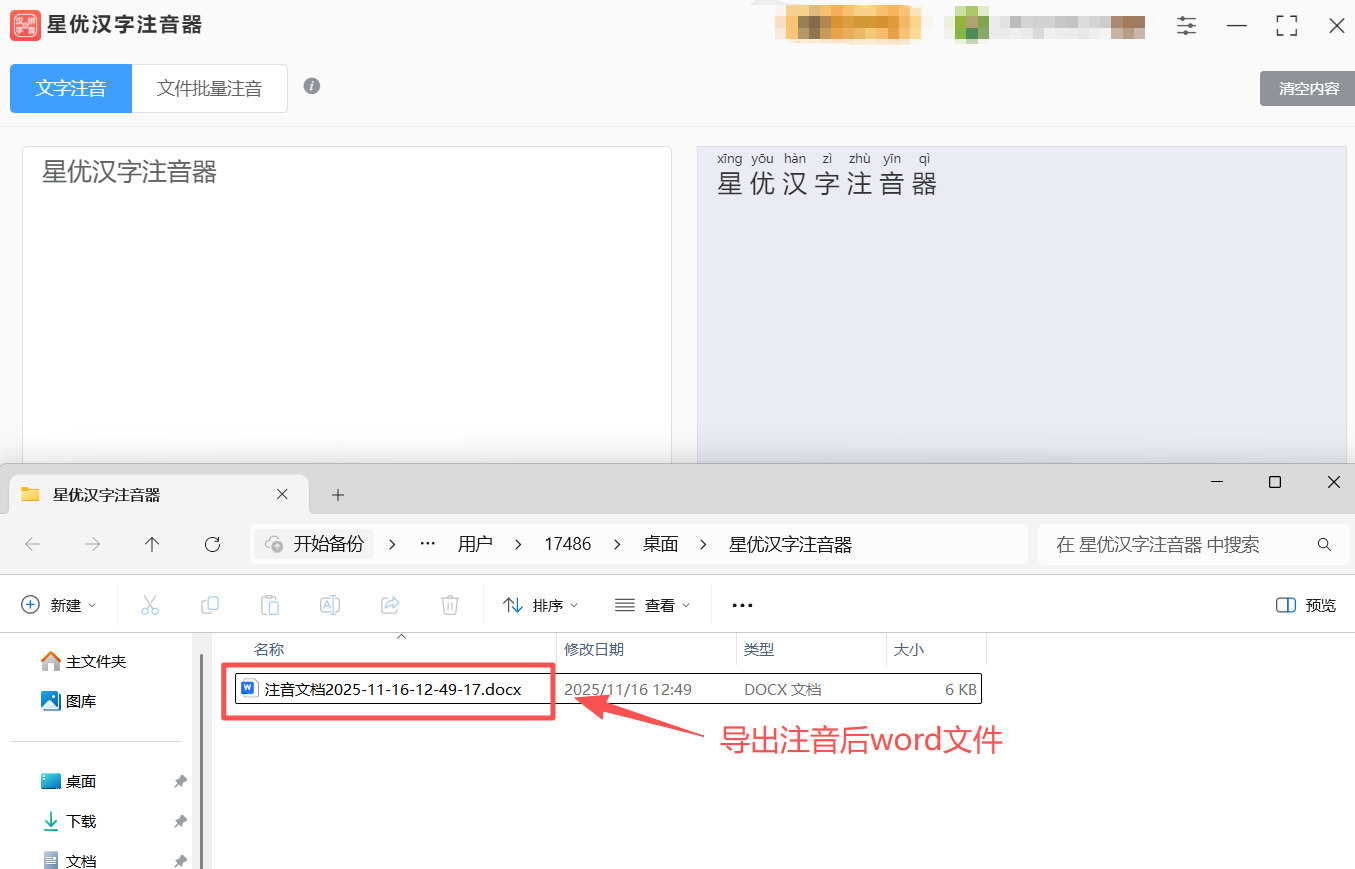This screenshot has height=869, width=1355.
Task: Open 主文件夹 in the navigation pane
Action: coord(84,662)
